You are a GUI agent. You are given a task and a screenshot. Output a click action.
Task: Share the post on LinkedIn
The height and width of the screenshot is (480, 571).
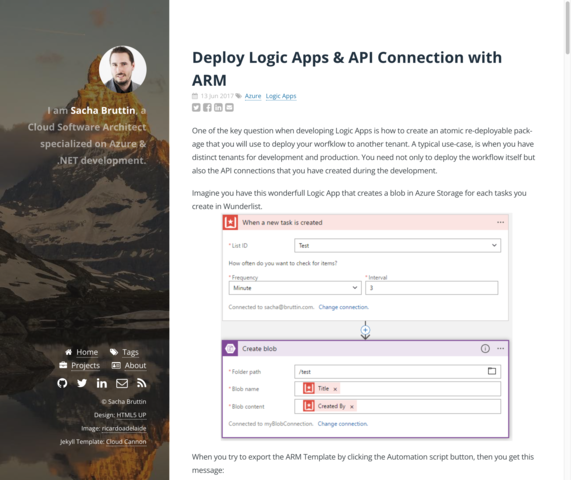218,107
